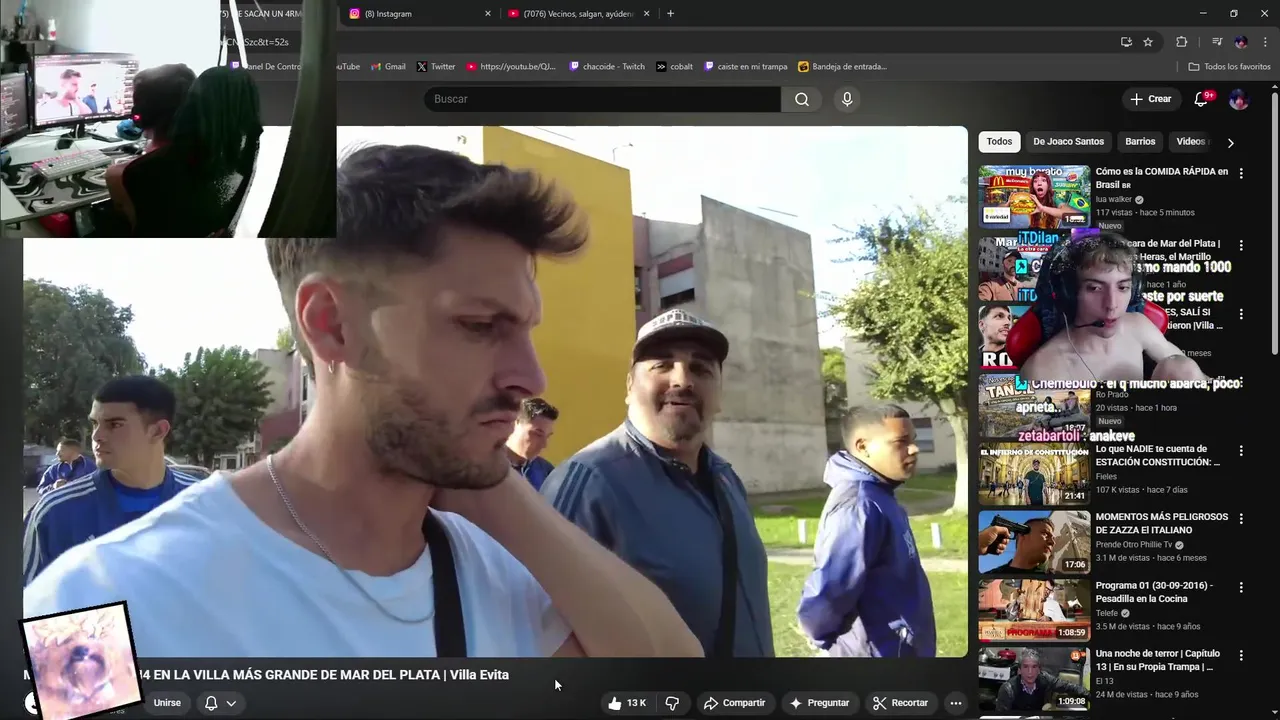Image resolution: width=1280 pixels, height=720 pixels.
Task: Show more filter chips with right chevron
Action: coord(1230,142)
